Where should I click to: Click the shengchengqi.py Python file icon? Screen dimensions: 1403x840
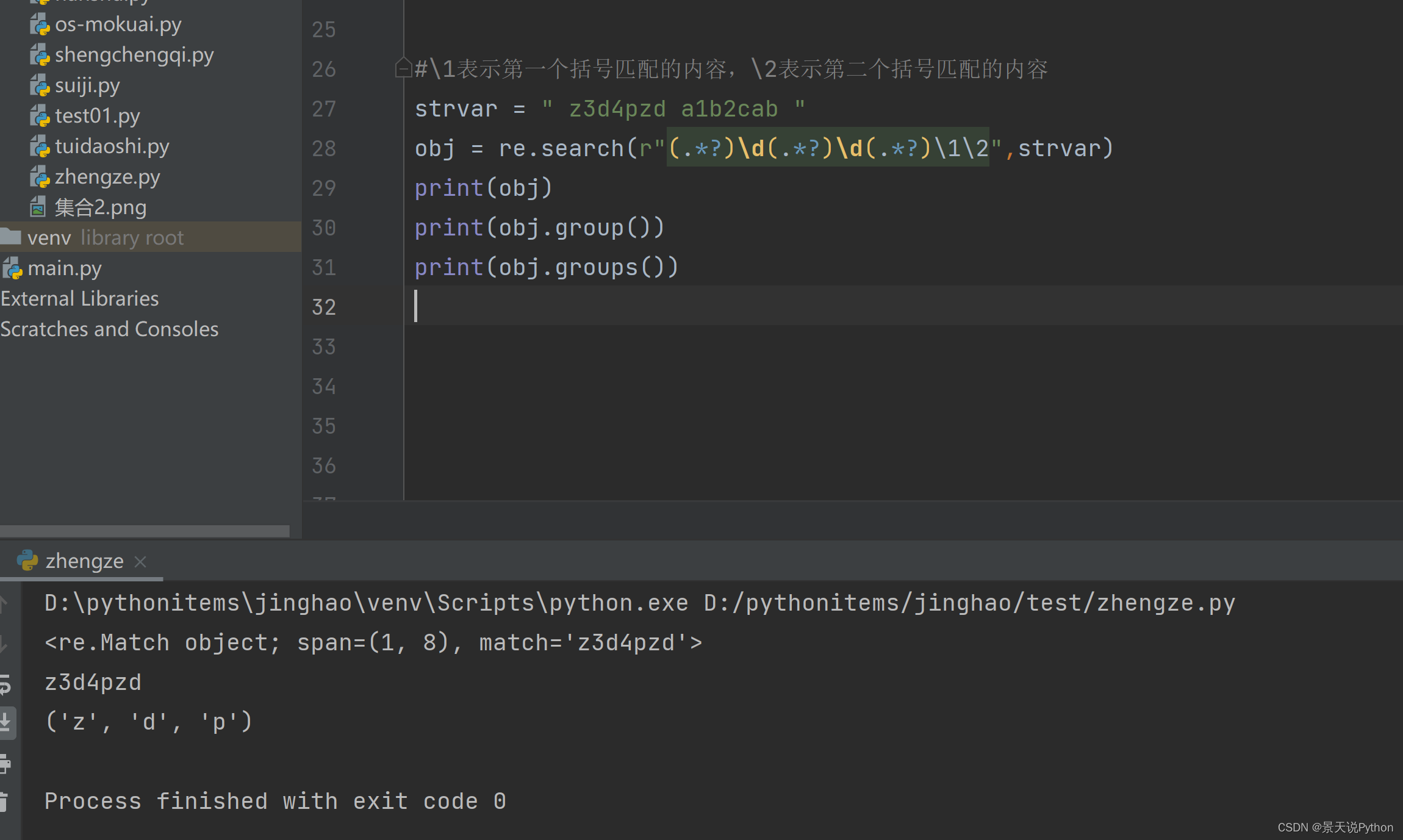click(40, 55)
